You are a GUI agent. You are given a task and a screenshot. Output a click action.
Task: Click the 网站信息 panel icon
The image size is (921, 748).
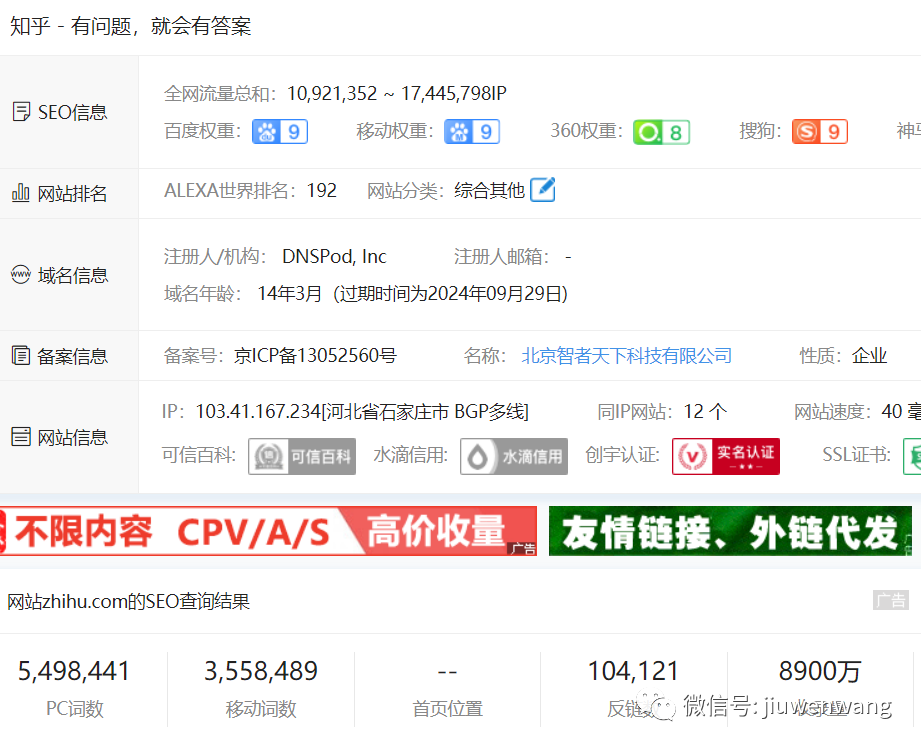(x=21, y=437)
